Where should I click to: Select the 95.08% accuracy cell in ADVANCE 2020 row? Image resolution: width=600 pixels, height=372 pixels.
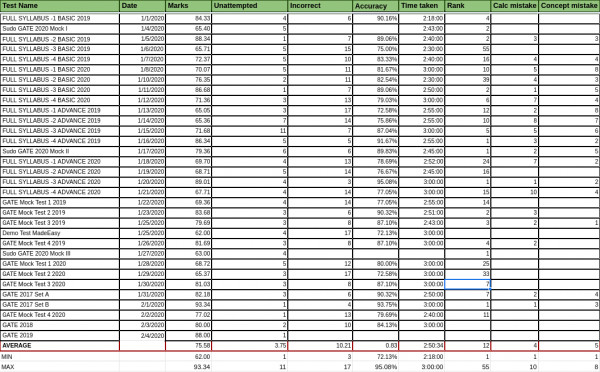tap(375, 182)
